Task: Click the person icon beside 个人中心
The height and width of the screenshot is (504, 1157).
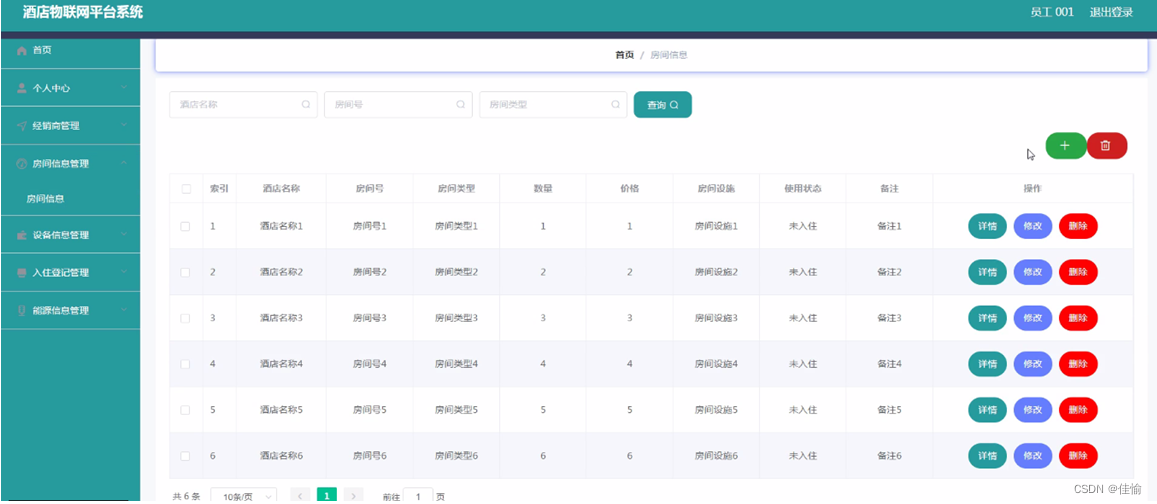Action: pos(21,88)
